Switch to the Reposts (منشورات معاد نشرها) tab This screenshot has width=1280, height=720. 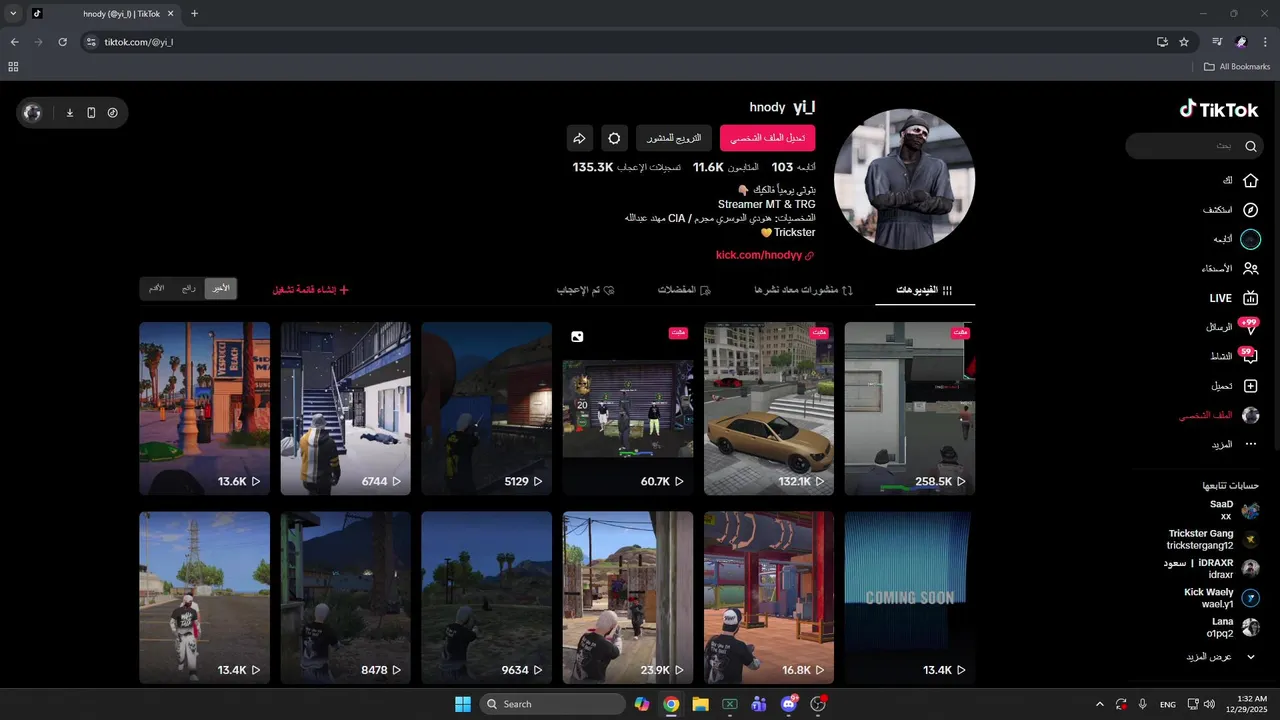(803, 290)
